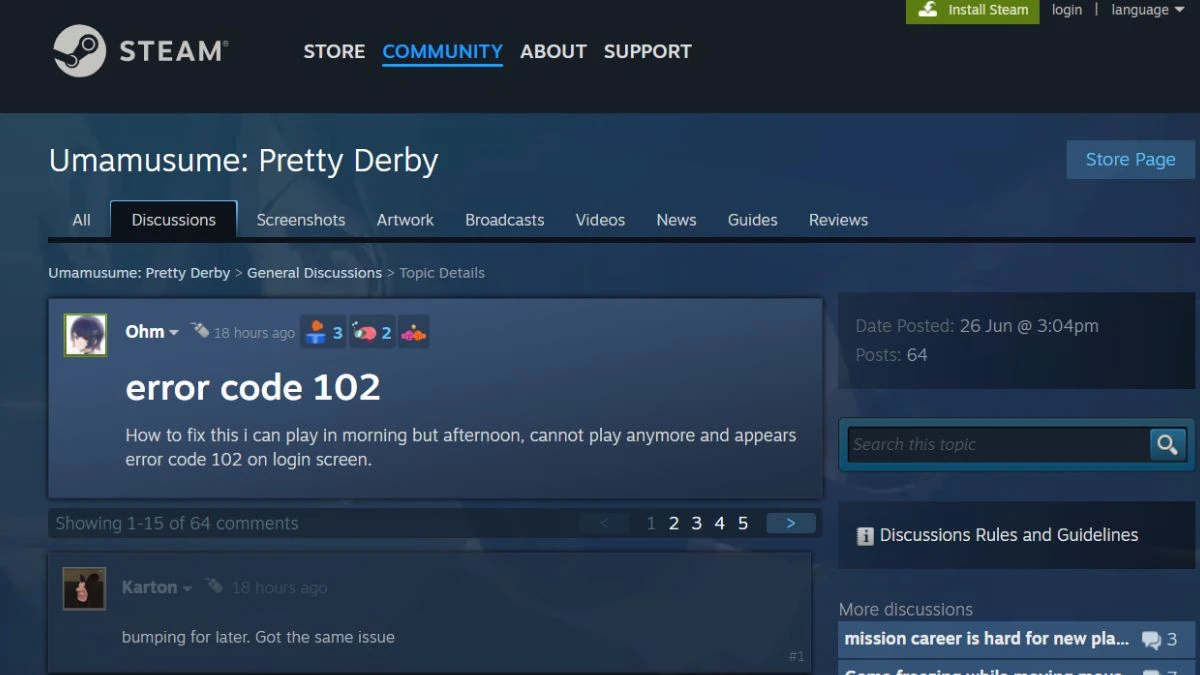This screenshot has height=675, width=1200.
Task: Click Ohm's avatar image
Action: pos(86,335)
